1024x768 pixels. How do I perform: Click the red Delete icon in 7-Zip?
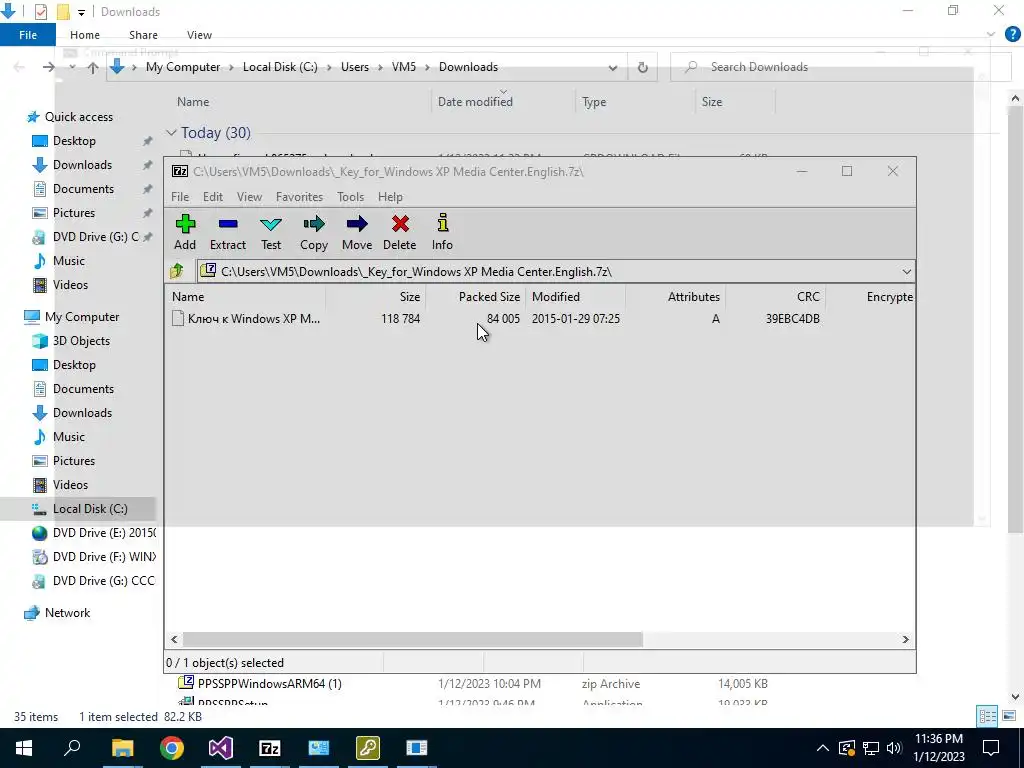tap(400, 232)
